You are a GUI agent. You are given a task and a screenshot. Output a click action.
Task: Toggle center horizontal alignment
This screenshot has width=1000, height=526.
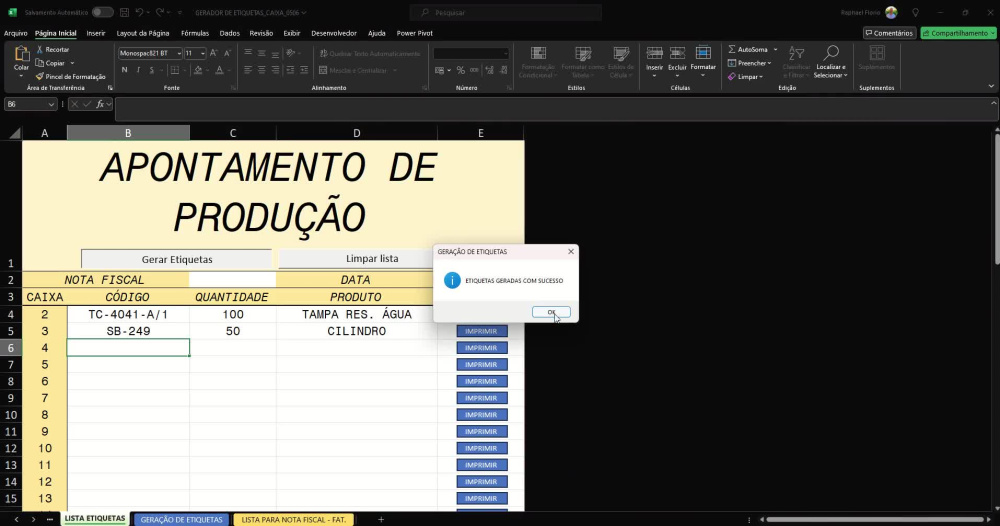(x=261, y=70)
